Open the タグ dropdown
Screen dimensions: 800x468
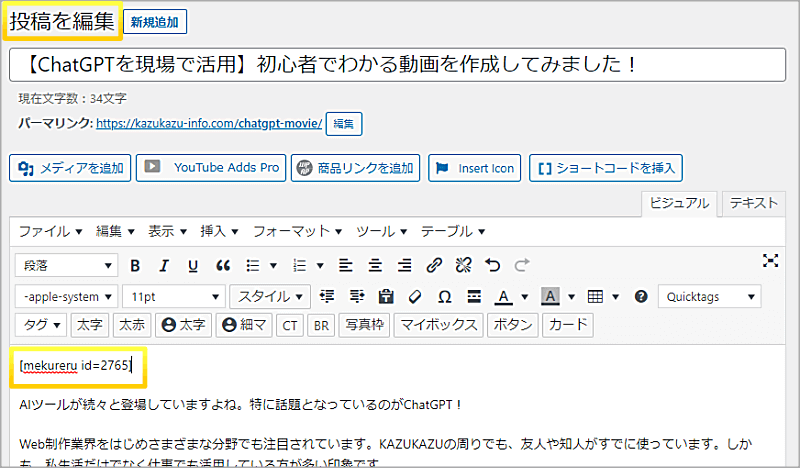pyautogui.click(x=41, y=325)
